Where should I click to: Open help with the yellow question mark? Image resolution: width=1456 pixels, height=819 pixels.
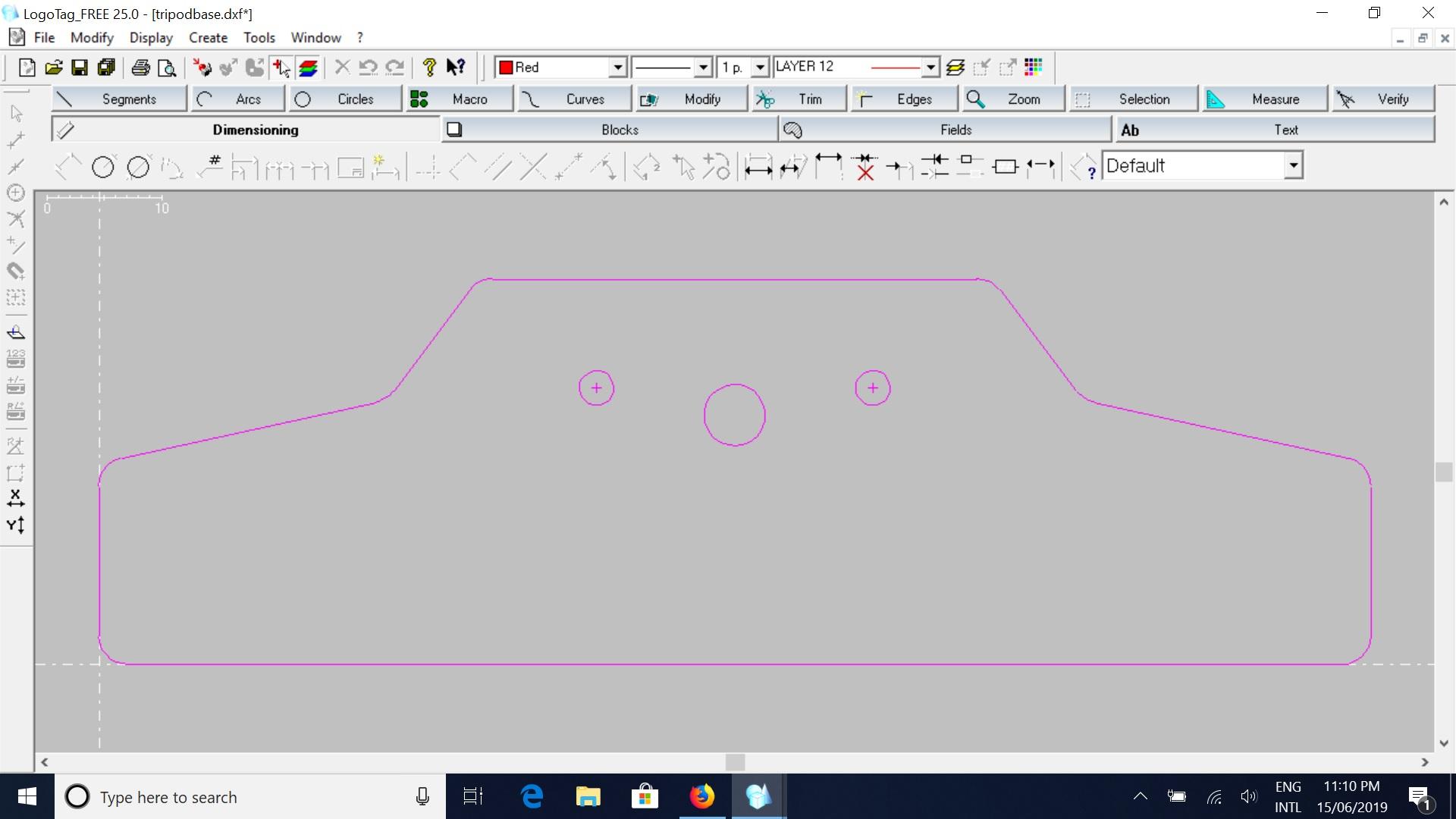429,67
